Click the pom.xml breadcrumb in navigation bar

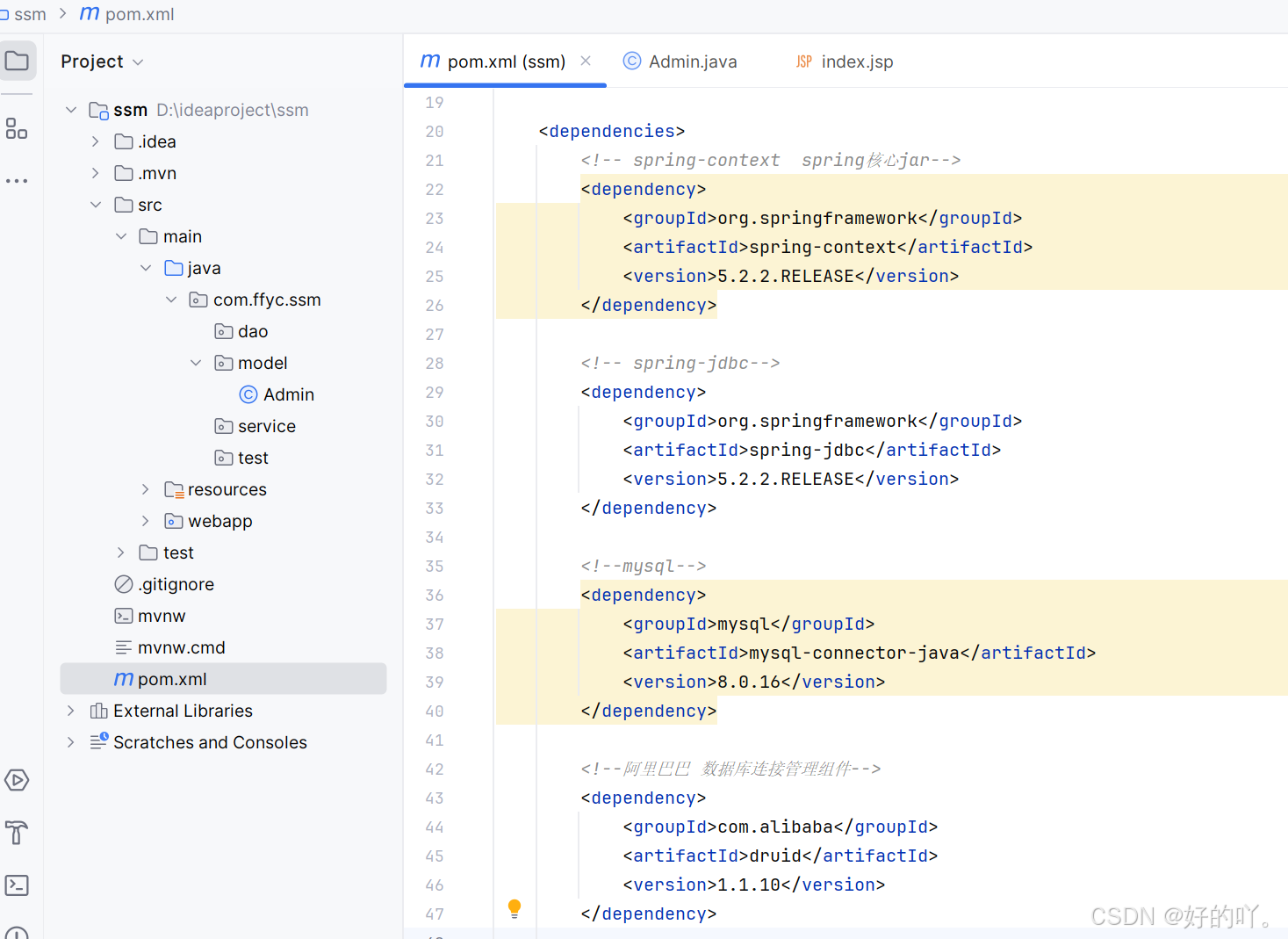(x=127, y=14)
